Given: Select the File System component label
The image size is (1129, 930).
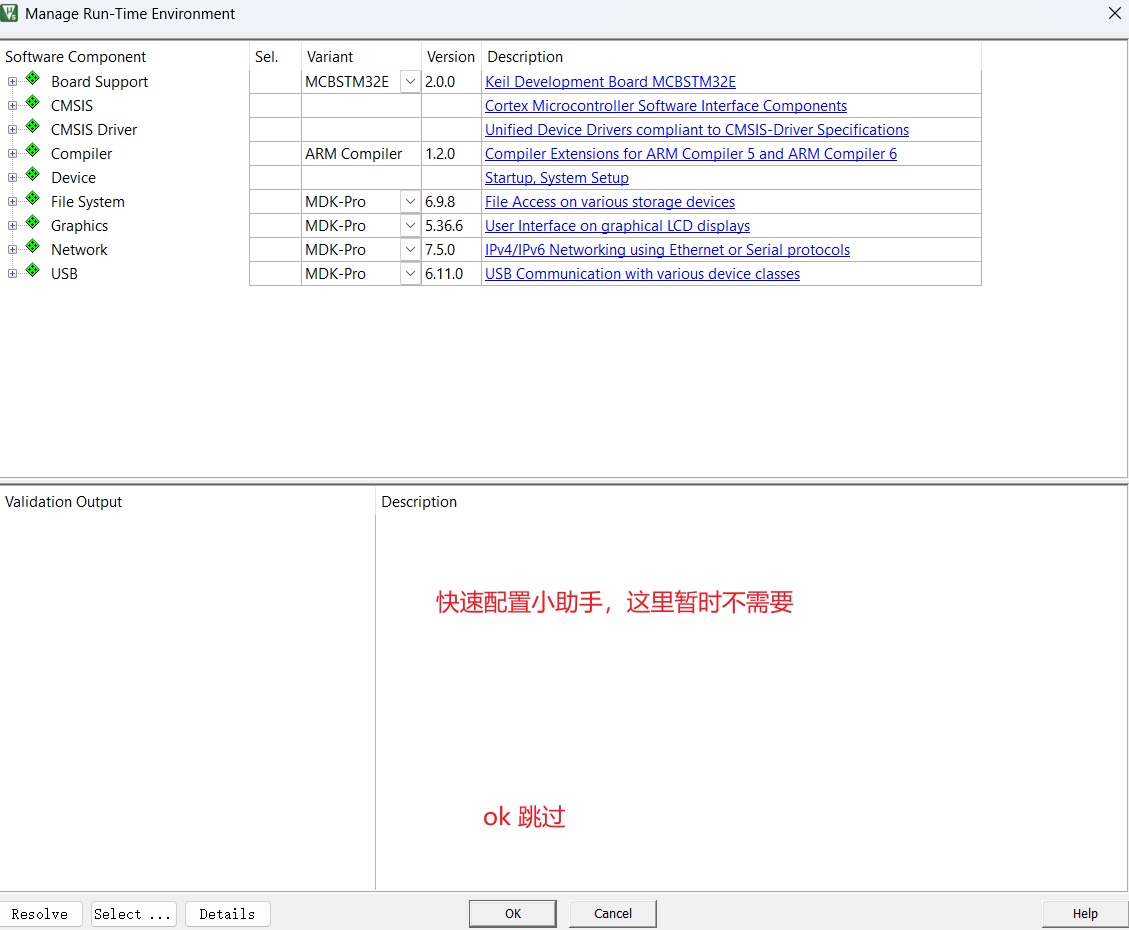Looking at the screenshot, I should [x=88, y=202].
